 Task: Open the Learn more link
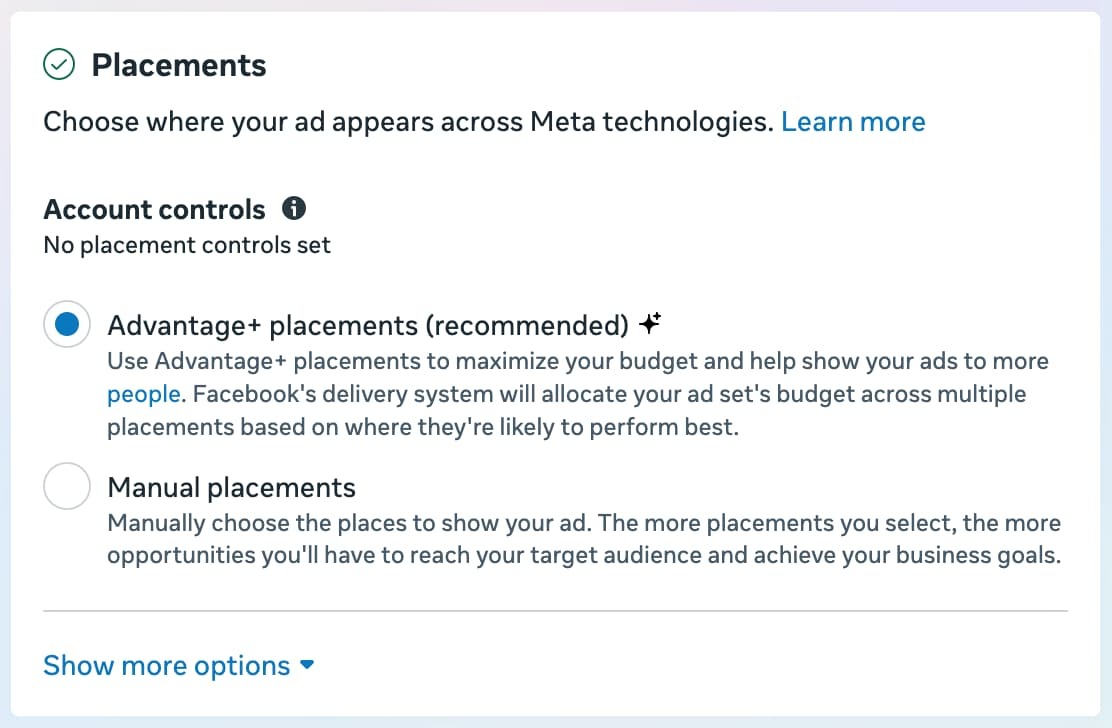point(853,122)
